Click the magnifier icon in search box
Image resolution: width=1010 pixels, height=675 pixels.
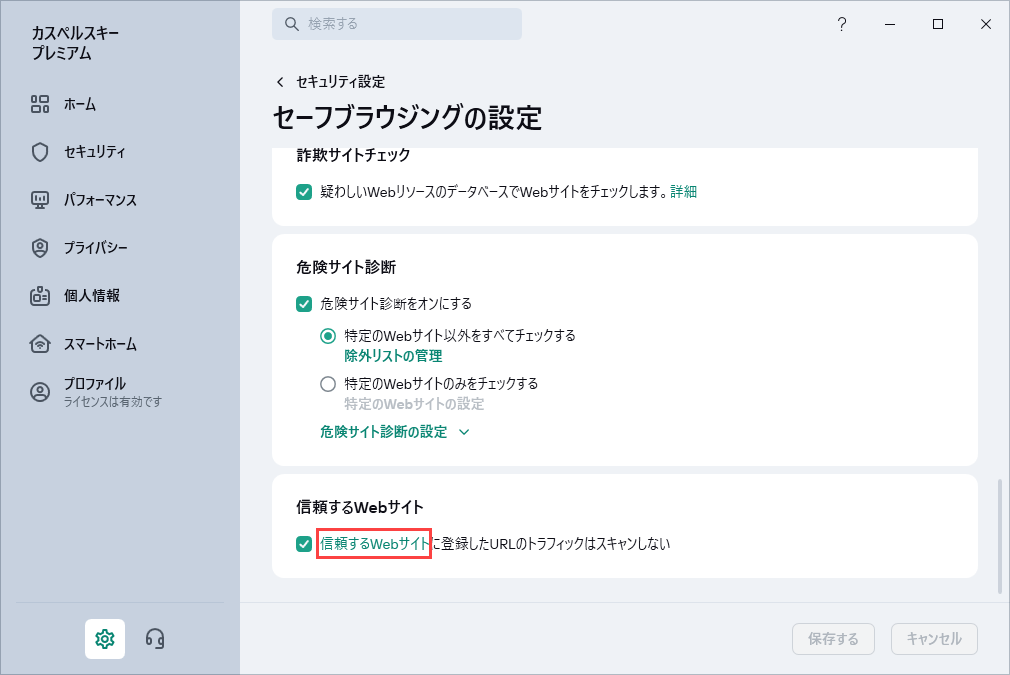pos(292,24)
